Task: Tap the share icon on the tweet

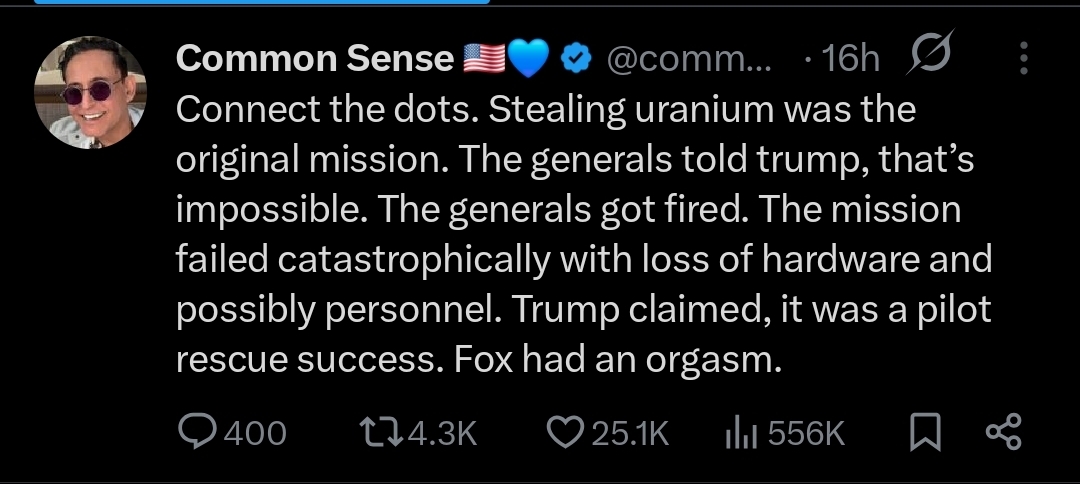Action: click(x=1003, y=432)
